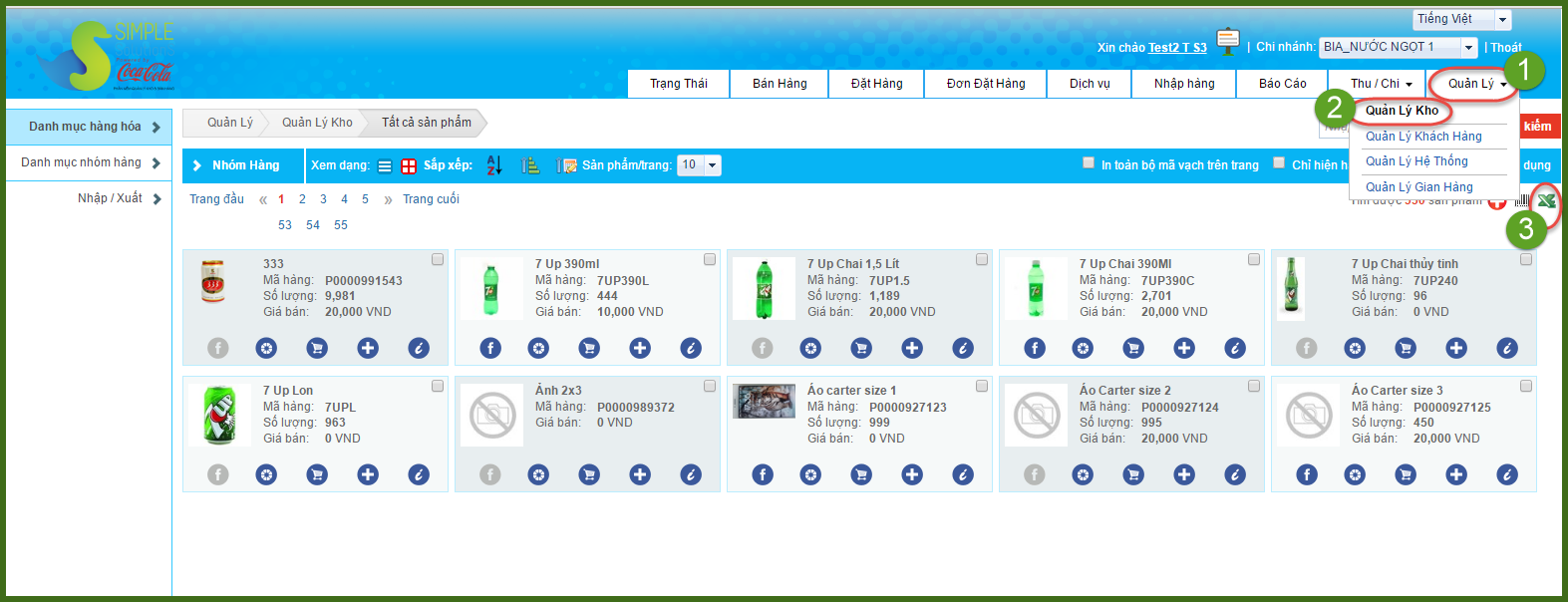
Task: Click plus icon on 7 Up Chai 1,5 Lít
Action: click(912, 348)
